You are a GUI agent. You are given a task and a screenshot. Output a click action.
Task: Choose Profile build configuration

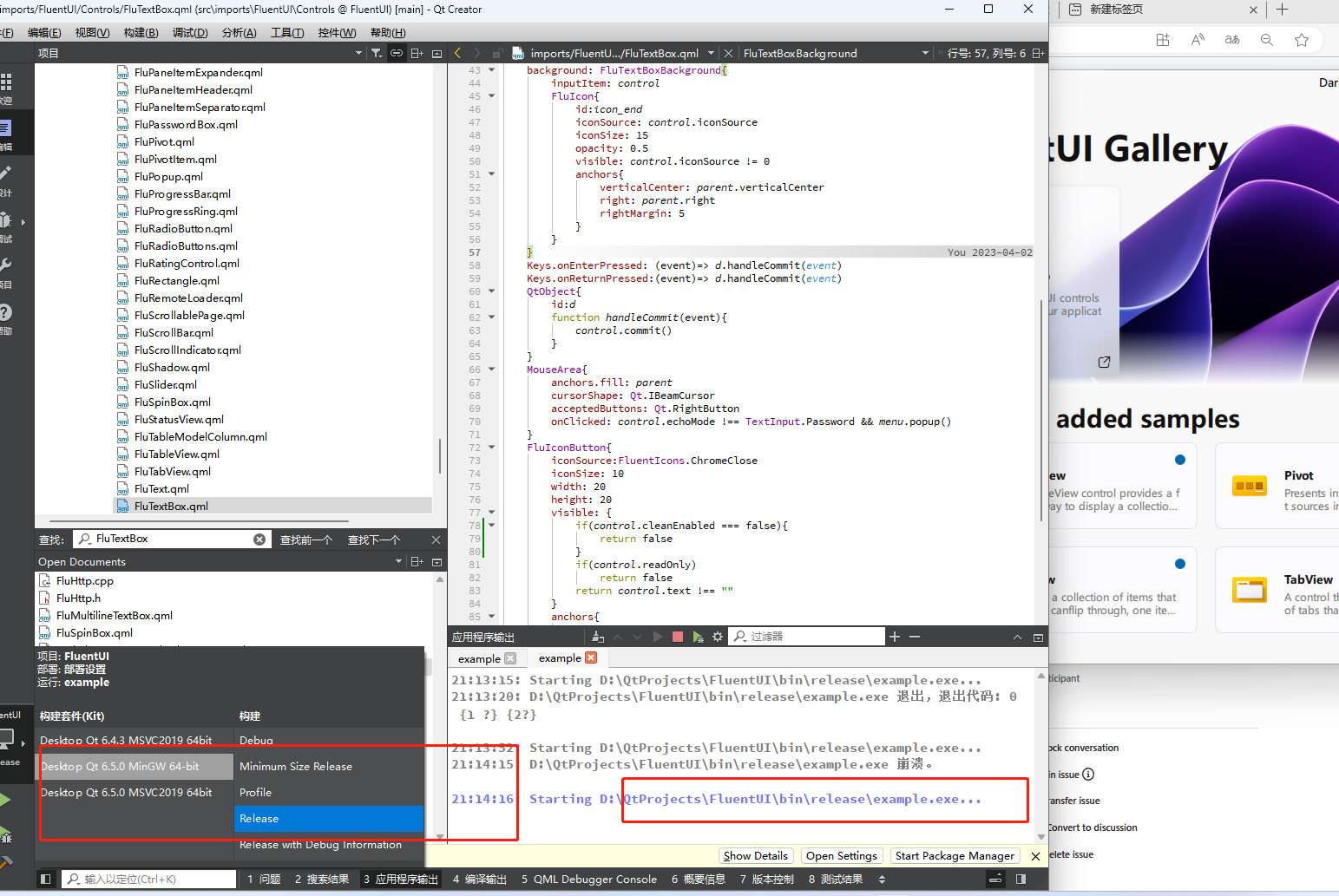point(329,793)
